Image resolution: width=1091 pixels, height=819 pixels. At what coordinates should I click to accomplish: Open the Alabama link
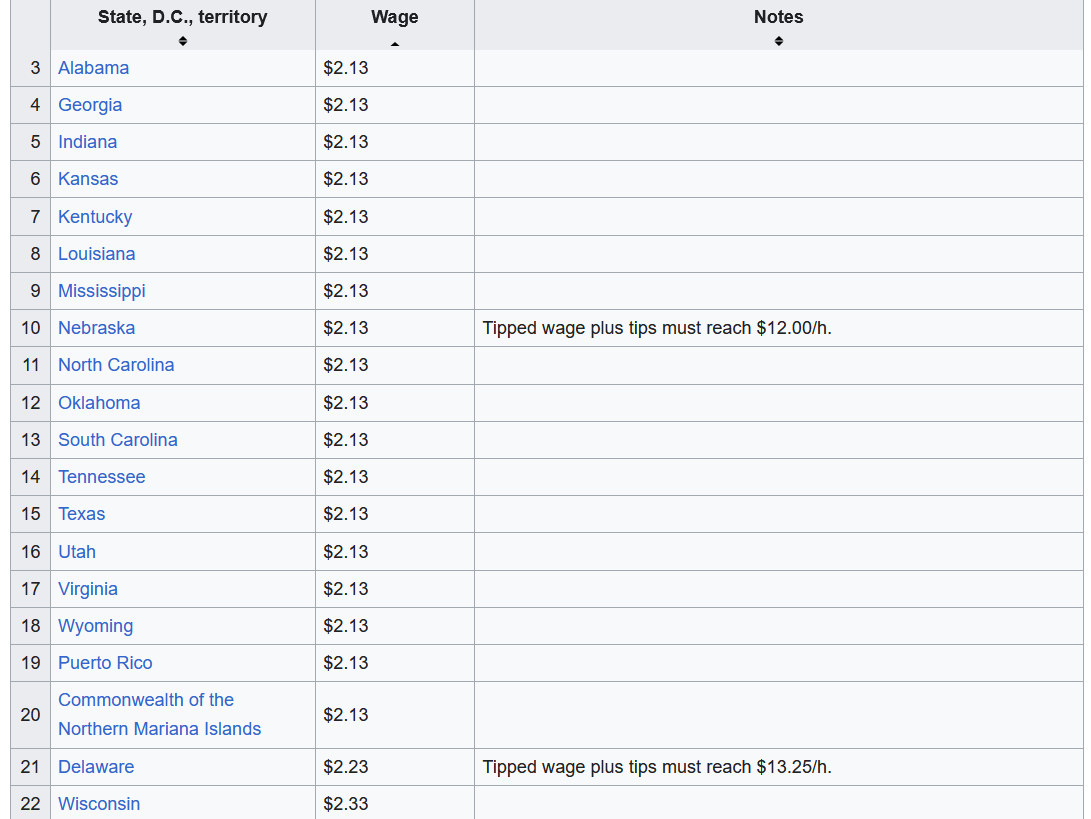tap(93, 68)
